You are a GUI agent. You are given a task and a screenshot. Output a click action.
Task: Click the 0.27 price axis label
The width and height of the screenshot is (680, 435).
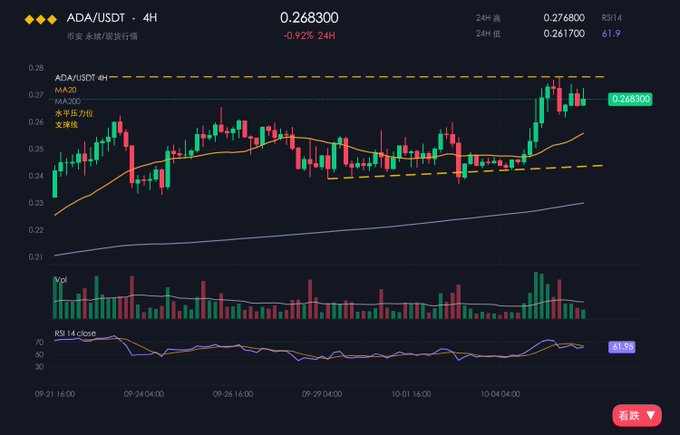(36, 95)
